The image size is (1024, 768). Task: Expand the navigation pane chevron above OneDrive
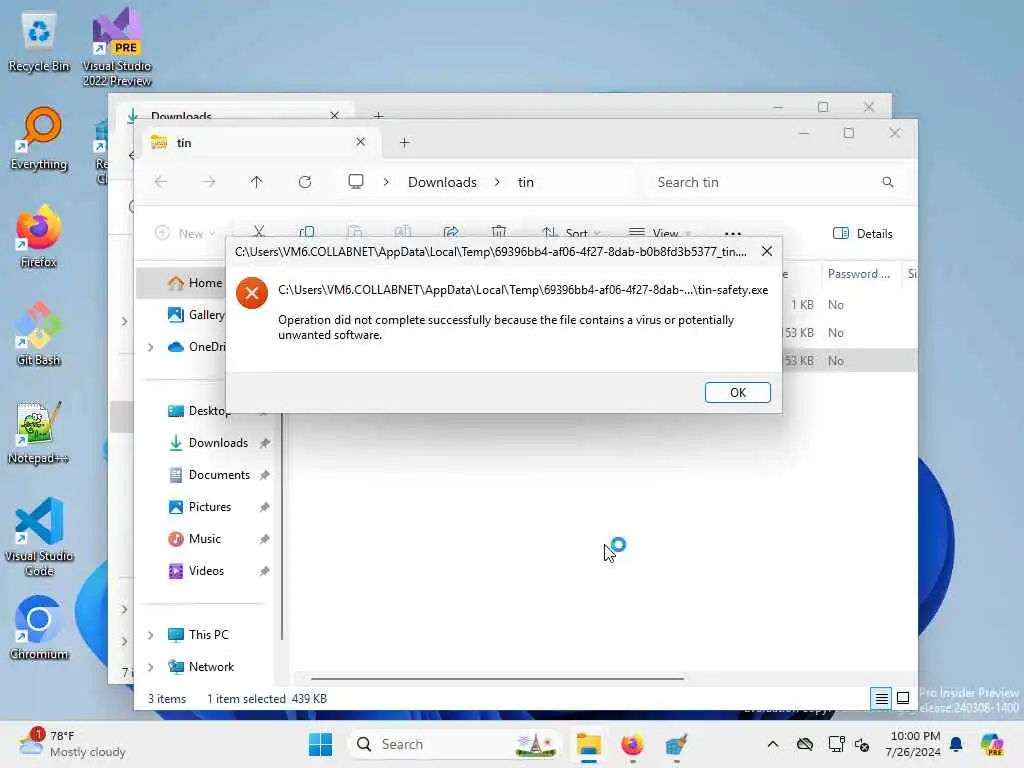124,321
